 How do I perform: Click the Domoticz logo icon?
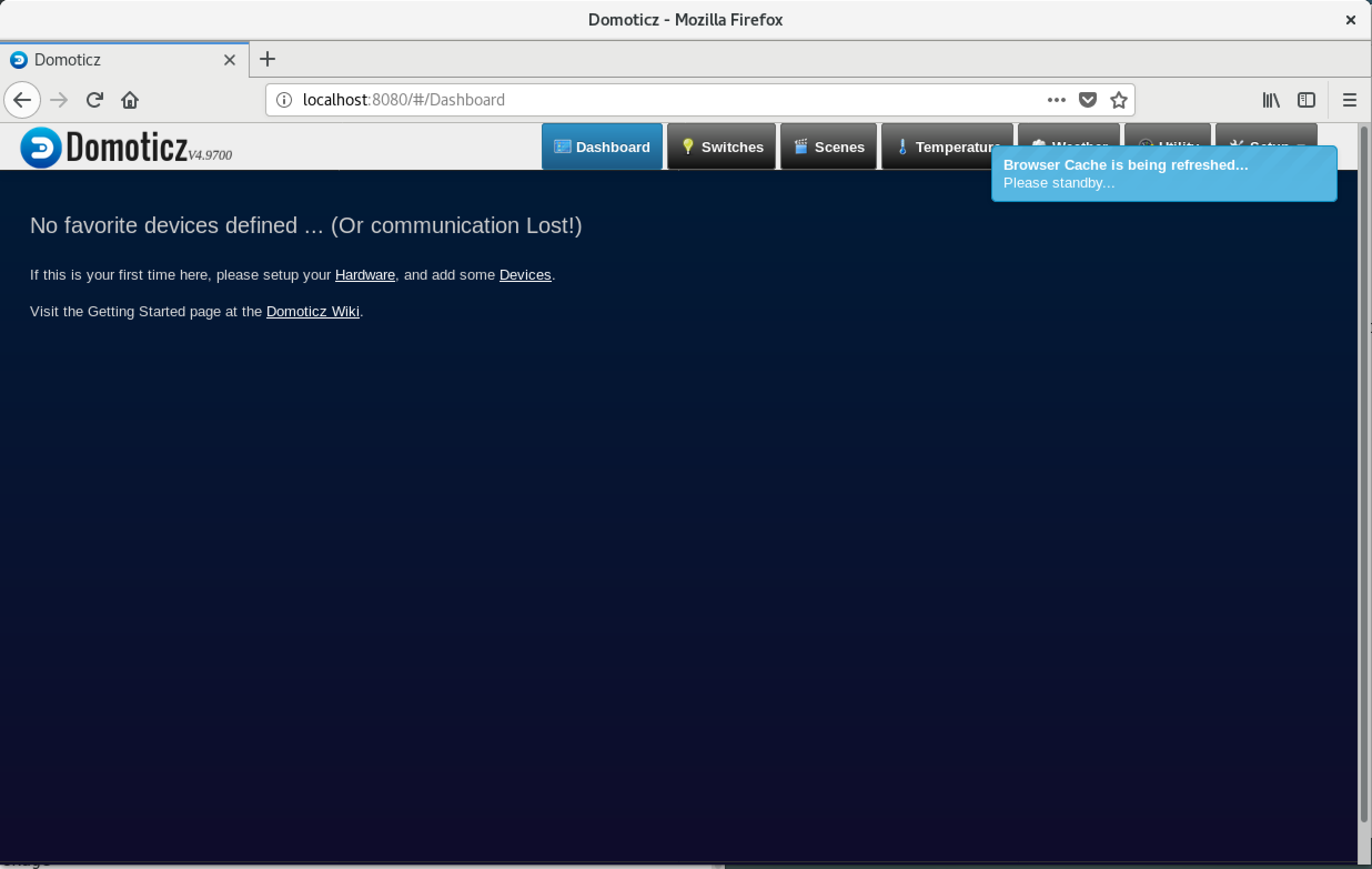pos(41,147)
